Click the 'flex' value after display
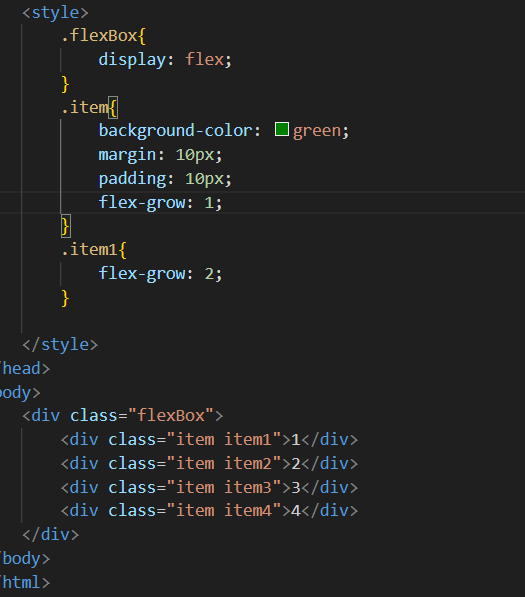 205,59
